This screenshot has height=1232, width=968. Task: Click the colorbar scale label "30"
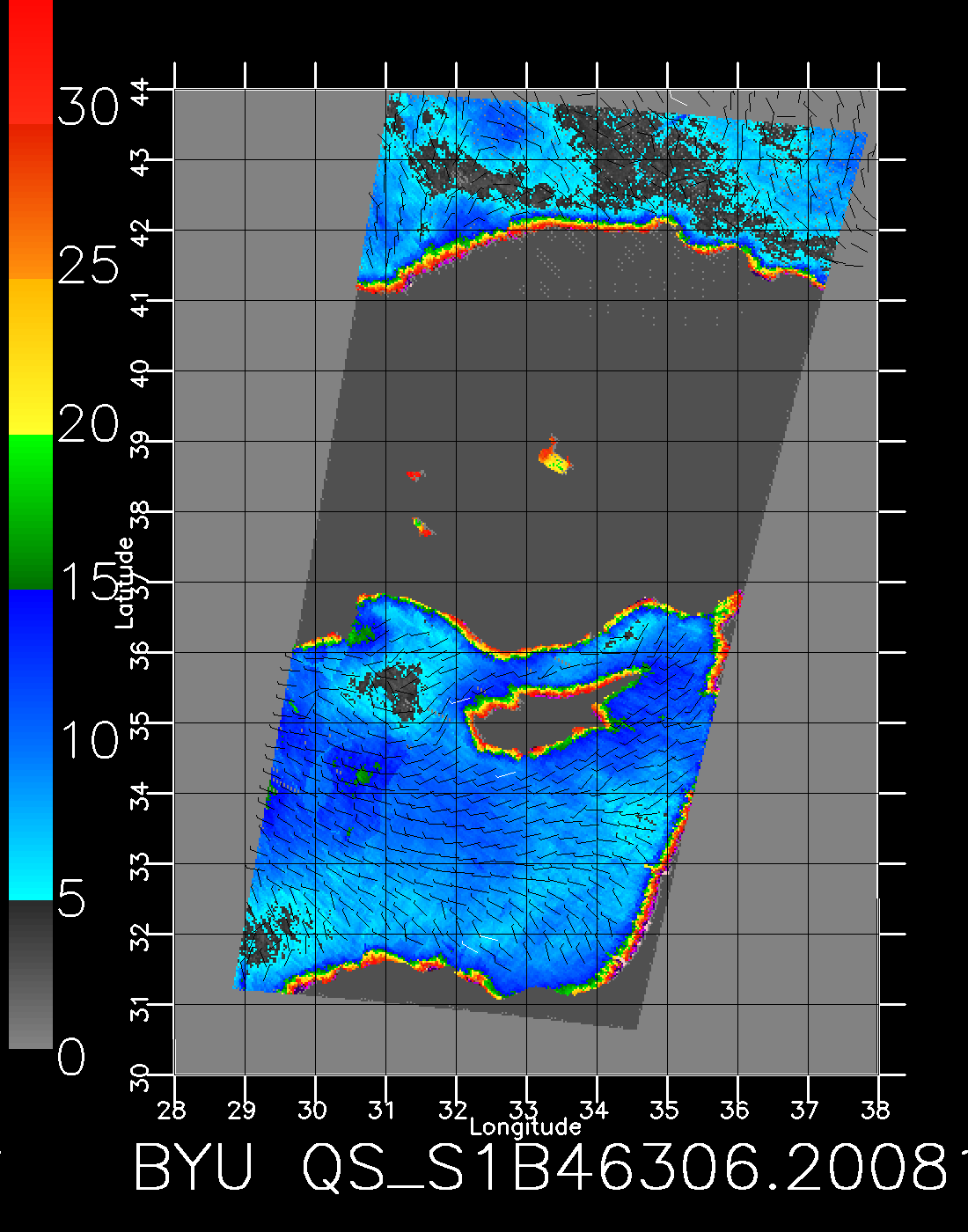coord(88,108)
